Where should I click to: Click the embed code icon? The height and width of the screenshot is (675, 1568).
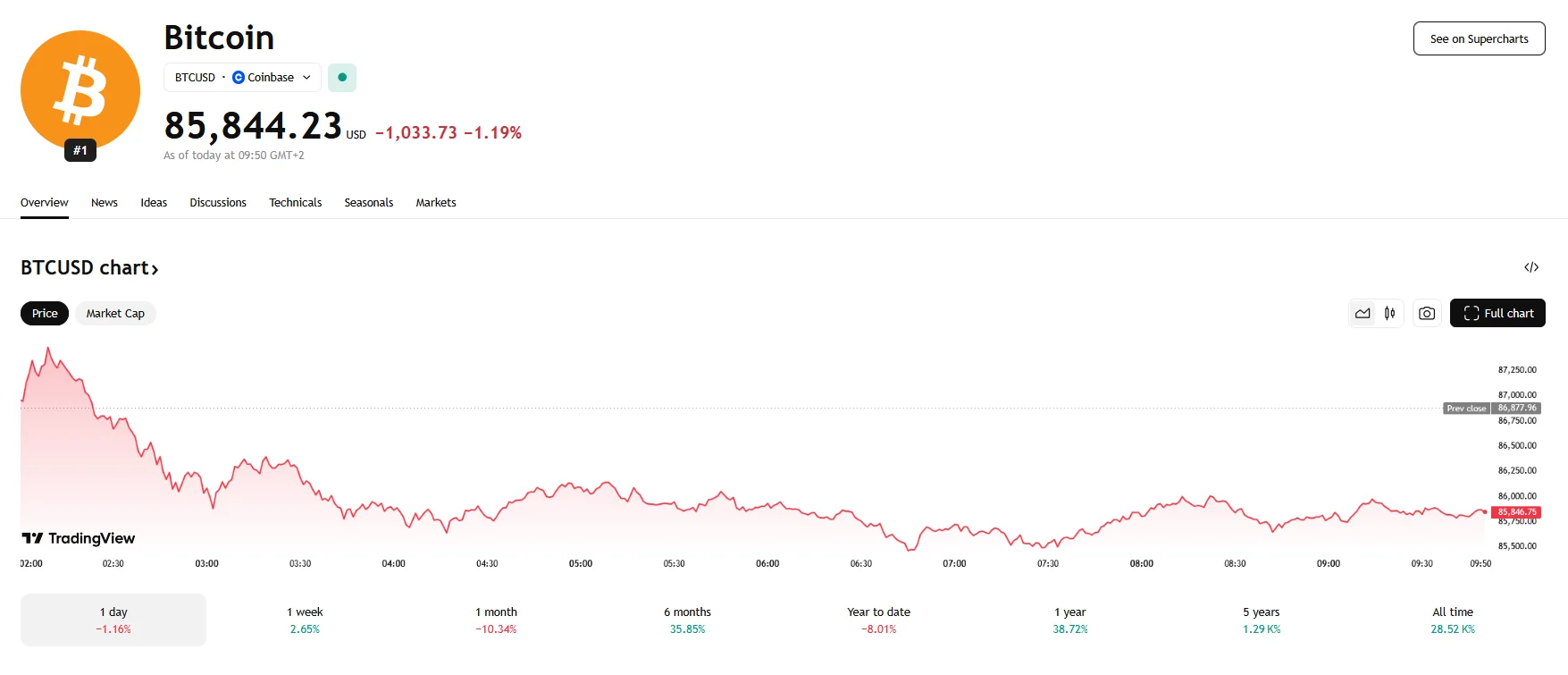[1531, 267]
